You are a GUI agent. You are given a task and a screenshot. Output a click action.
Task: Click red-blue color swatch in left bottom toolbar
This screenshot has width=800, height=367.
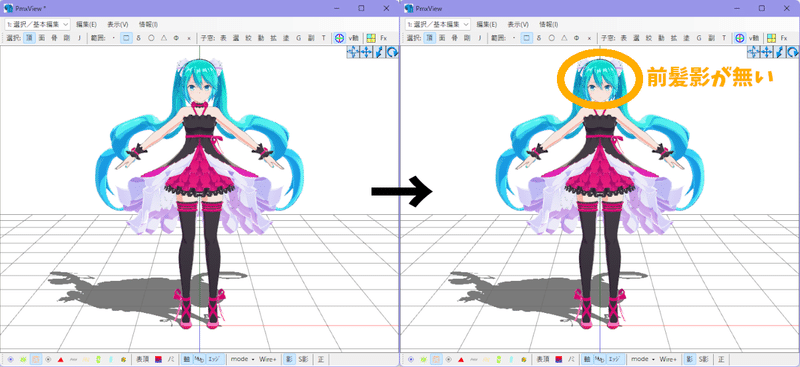[x=158, y=359]
